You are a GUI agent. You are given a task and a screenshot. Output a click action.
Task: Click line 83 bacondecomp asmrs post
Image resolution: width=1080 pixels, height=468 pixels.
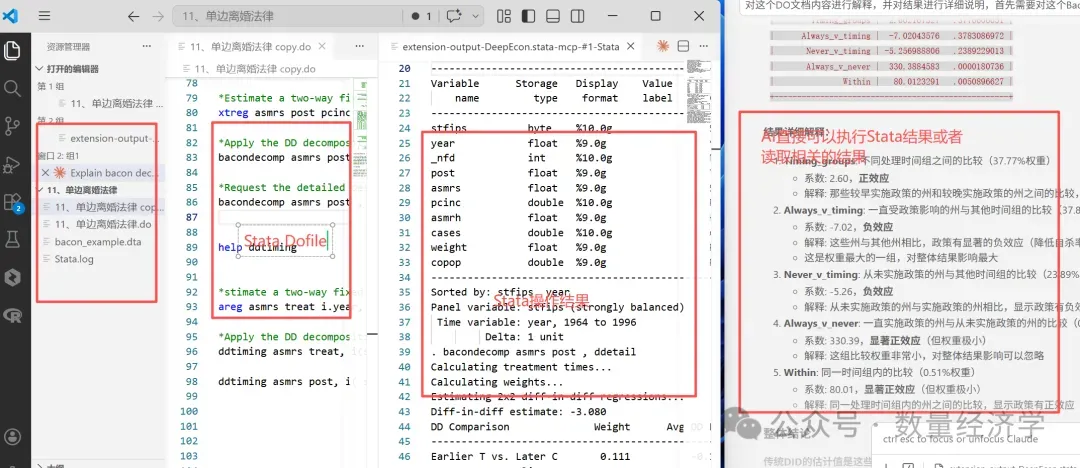(x=284, y=157)
